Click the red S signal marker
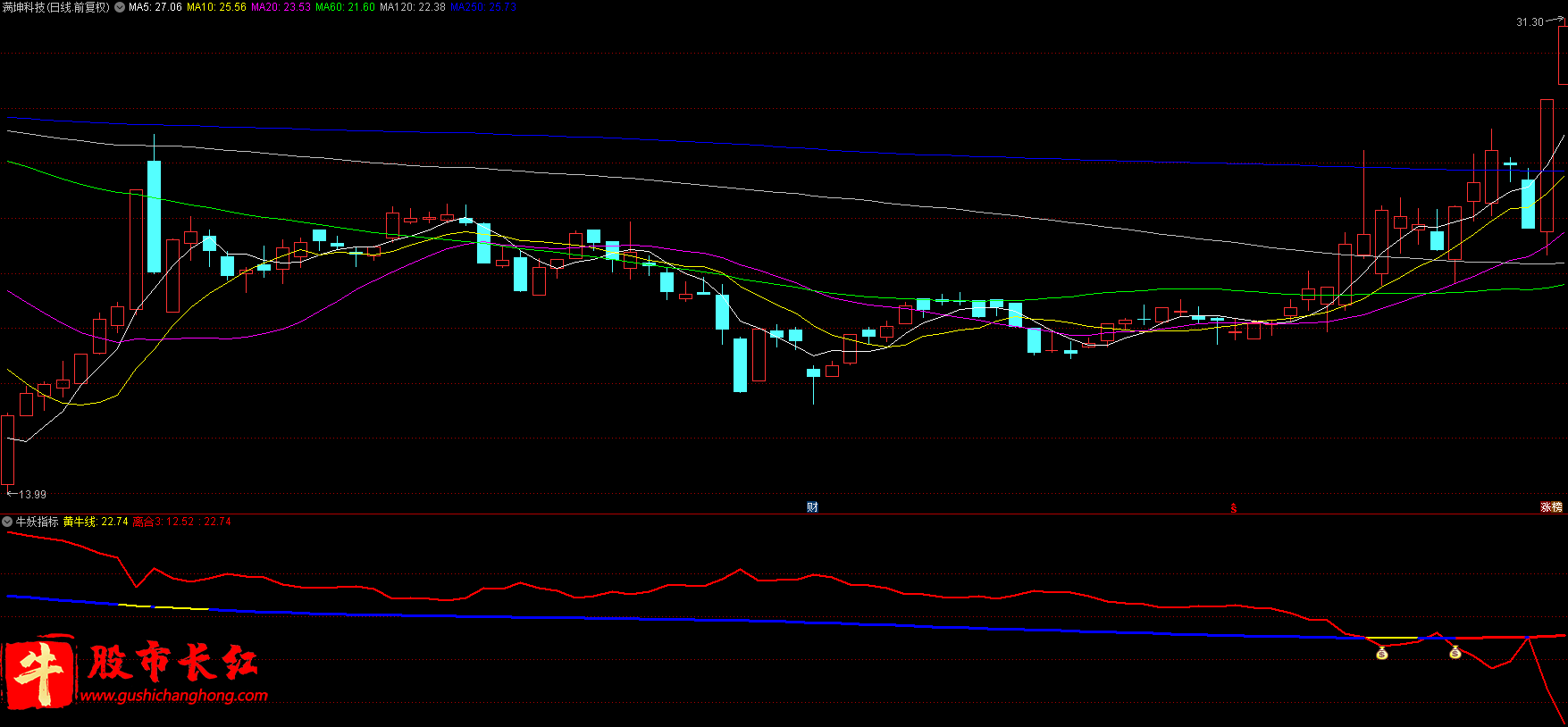Viewport: 1568px width, 727px height. point(1234,508)
